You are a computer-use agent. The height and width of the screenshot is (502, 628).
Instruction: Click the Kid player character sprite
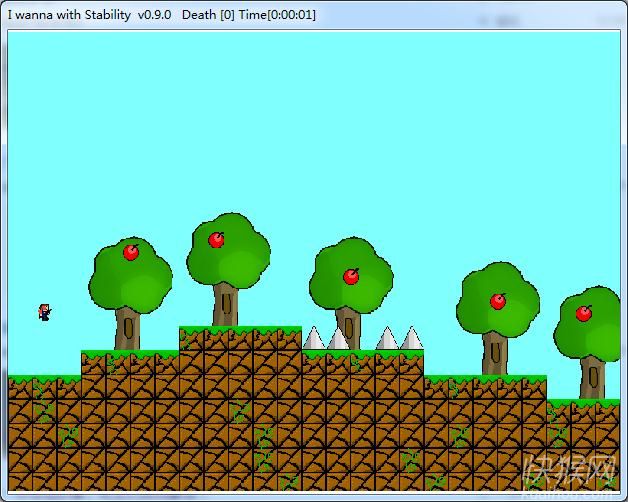click(x=45, y=312)
